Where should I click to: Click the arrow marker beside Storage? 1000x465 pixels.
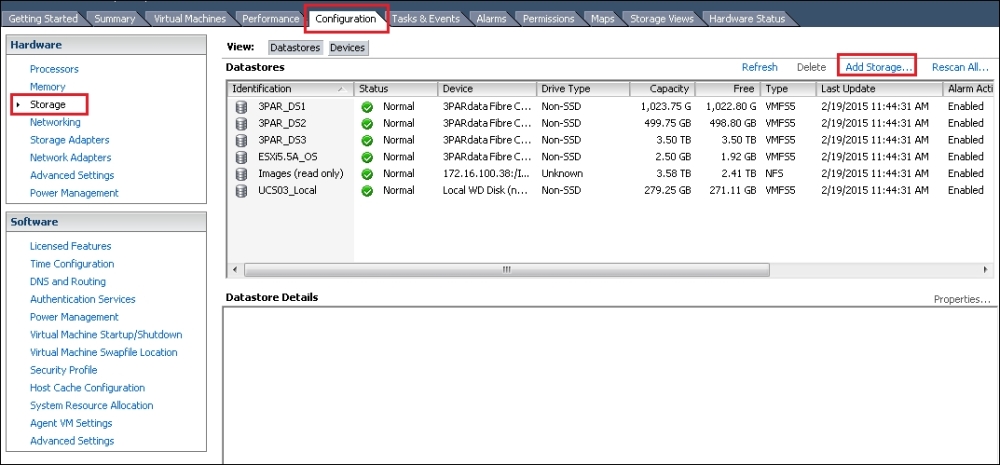point(17,104)
